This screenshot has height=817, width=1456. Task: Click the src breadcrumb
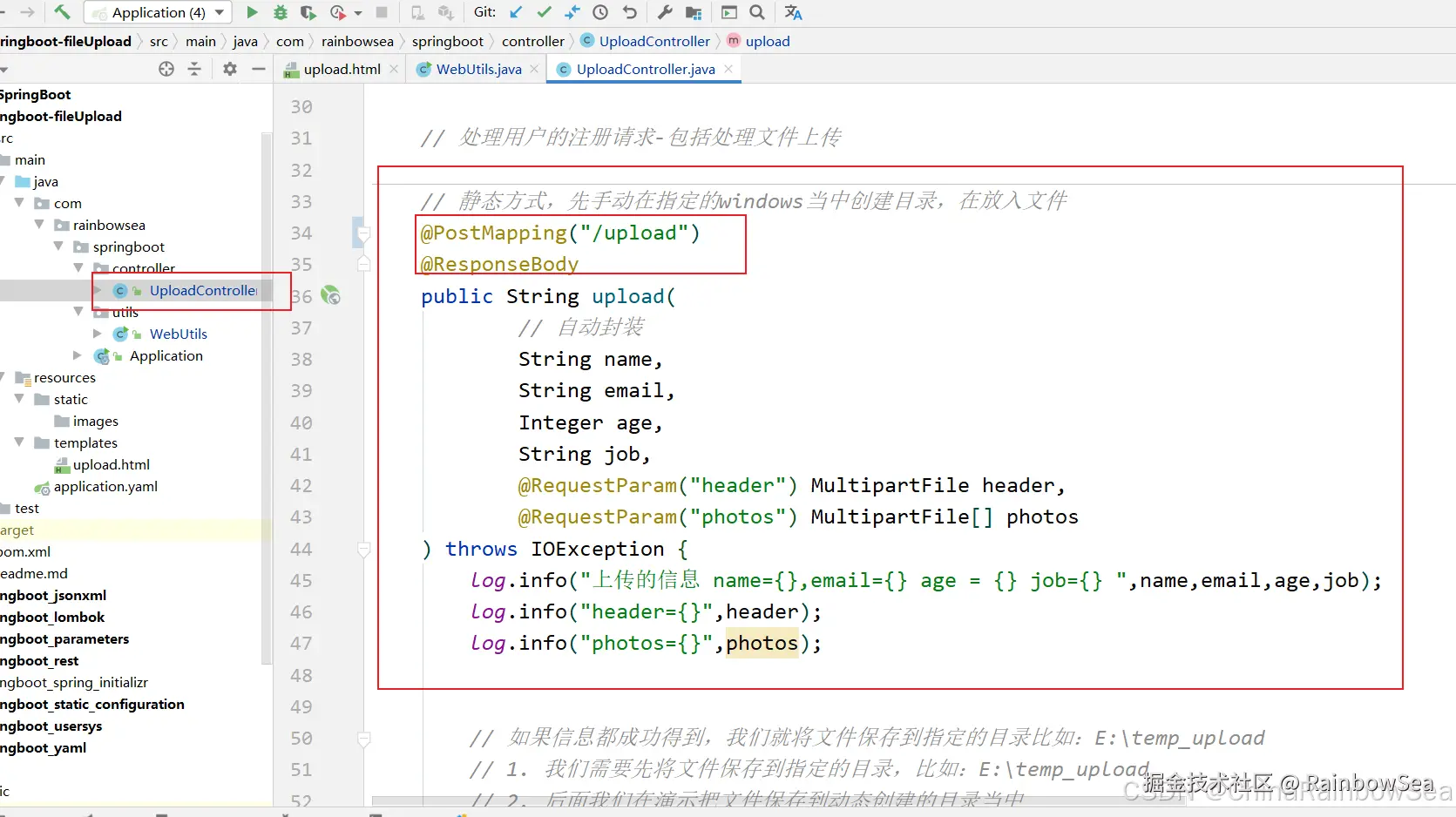[x=159, y=41]
